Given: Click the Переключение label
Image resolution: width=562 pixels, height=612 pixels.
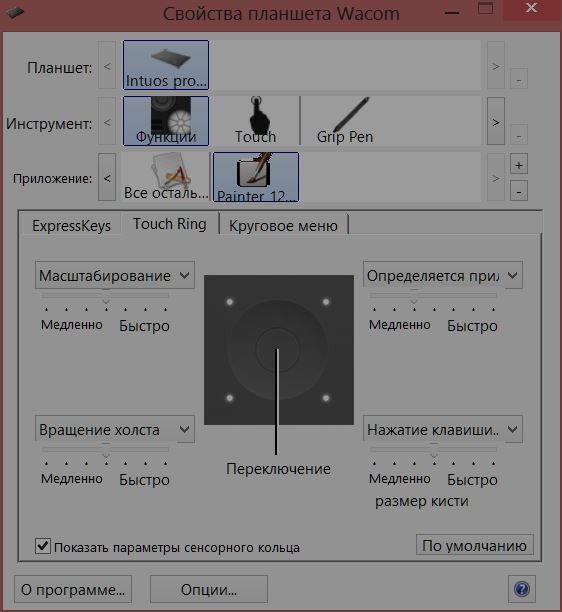Looking at the screenshot, I should pos(278,469).
